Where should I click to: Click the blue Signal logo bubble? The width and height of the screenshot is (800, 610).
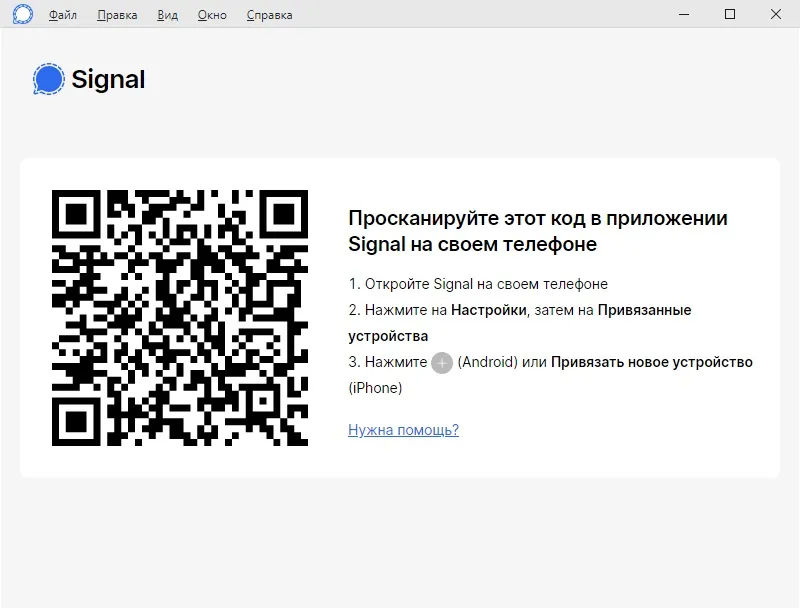pos(48,79)
